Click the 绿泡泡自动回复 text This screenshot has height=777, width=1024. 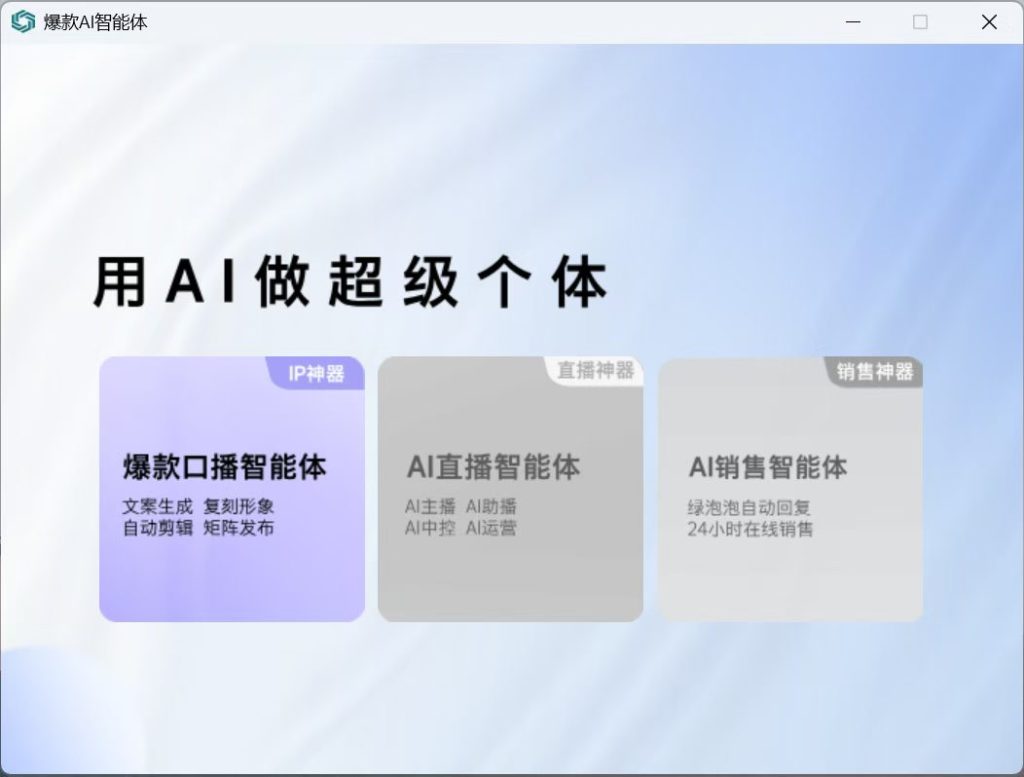749,507
